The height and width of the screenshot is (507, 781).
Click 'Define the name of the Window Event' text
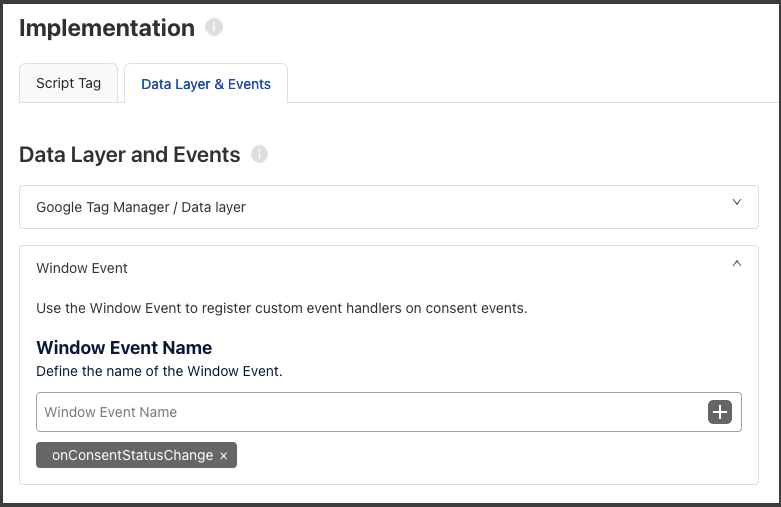tap(159, 372)
